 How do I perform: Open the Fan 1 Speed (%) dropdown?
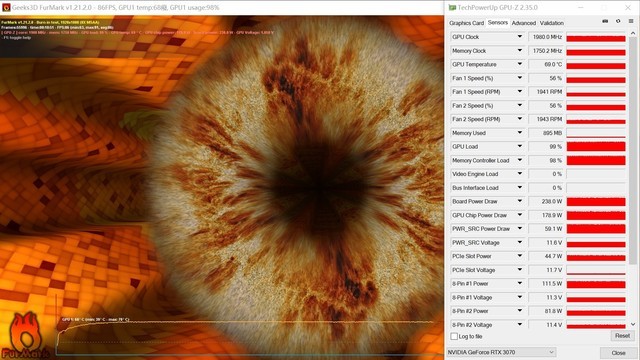coord(520,78)
